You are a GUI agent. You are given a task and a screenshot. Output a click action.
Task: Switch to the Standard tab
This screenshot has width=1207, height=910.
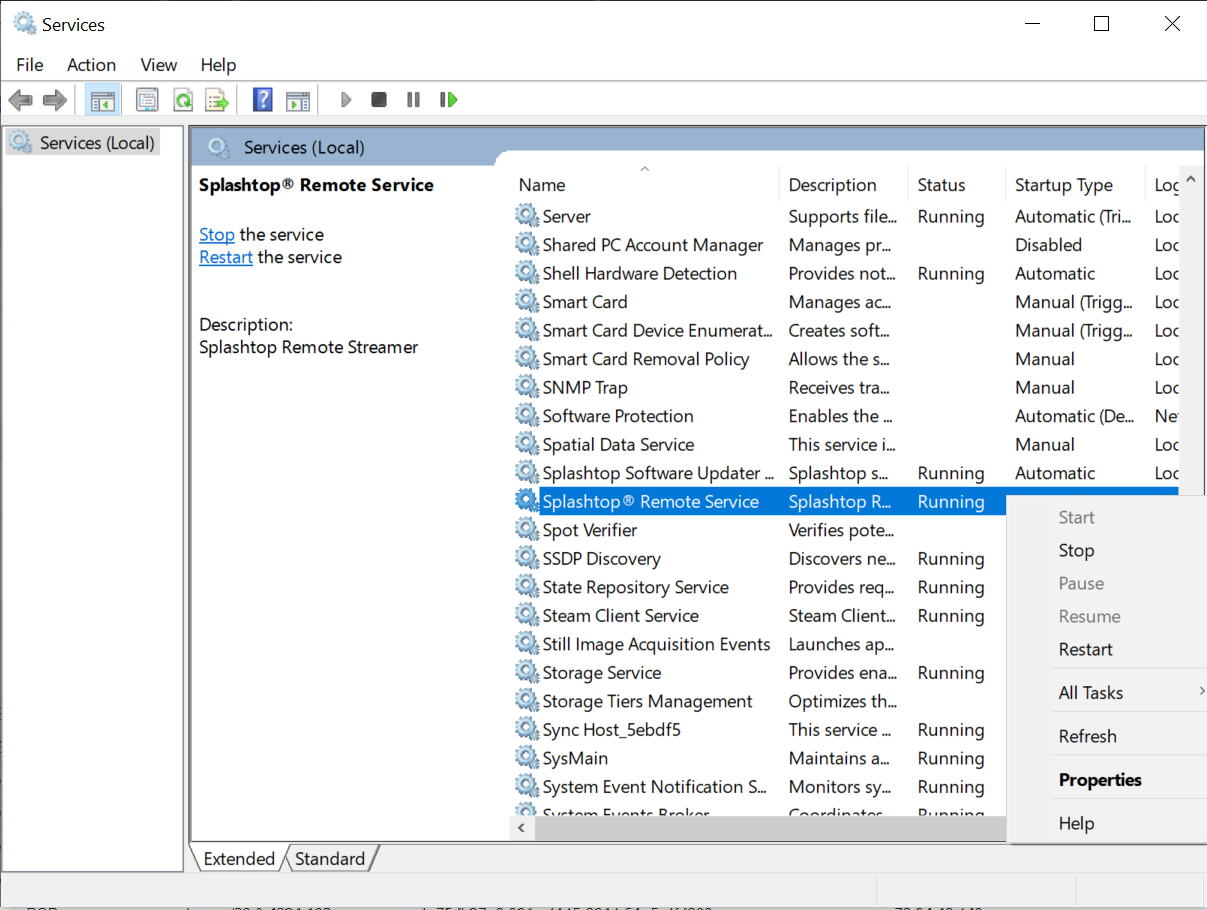[x=330, y=858]
